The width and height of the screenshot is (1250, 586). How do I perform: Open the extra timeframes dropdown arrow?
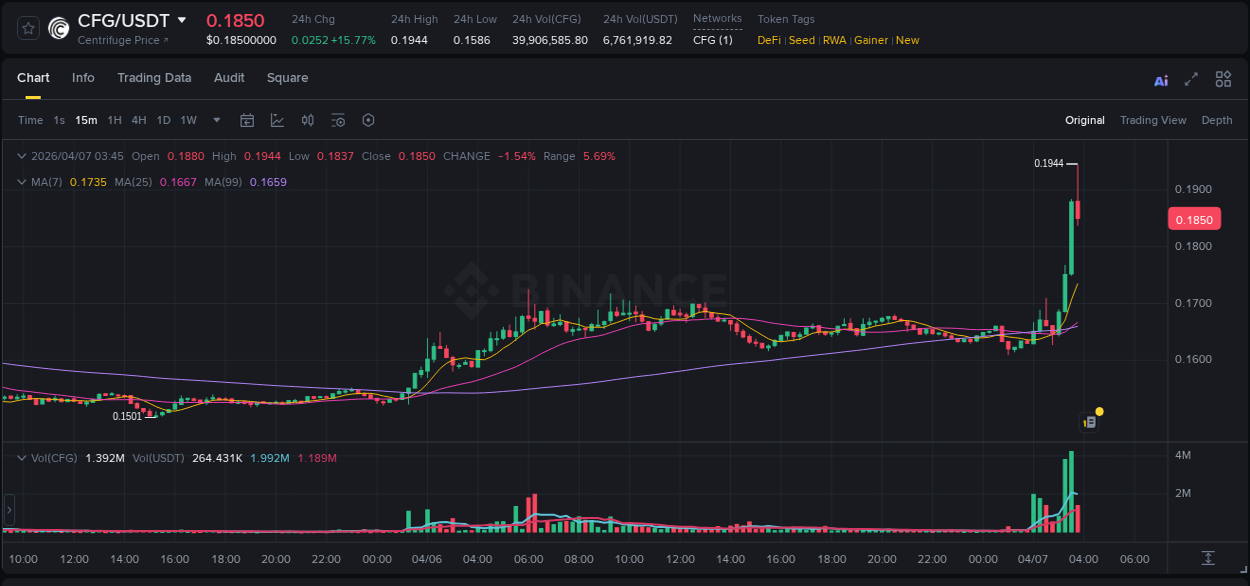pyautogui.click(x=215, y=120)
